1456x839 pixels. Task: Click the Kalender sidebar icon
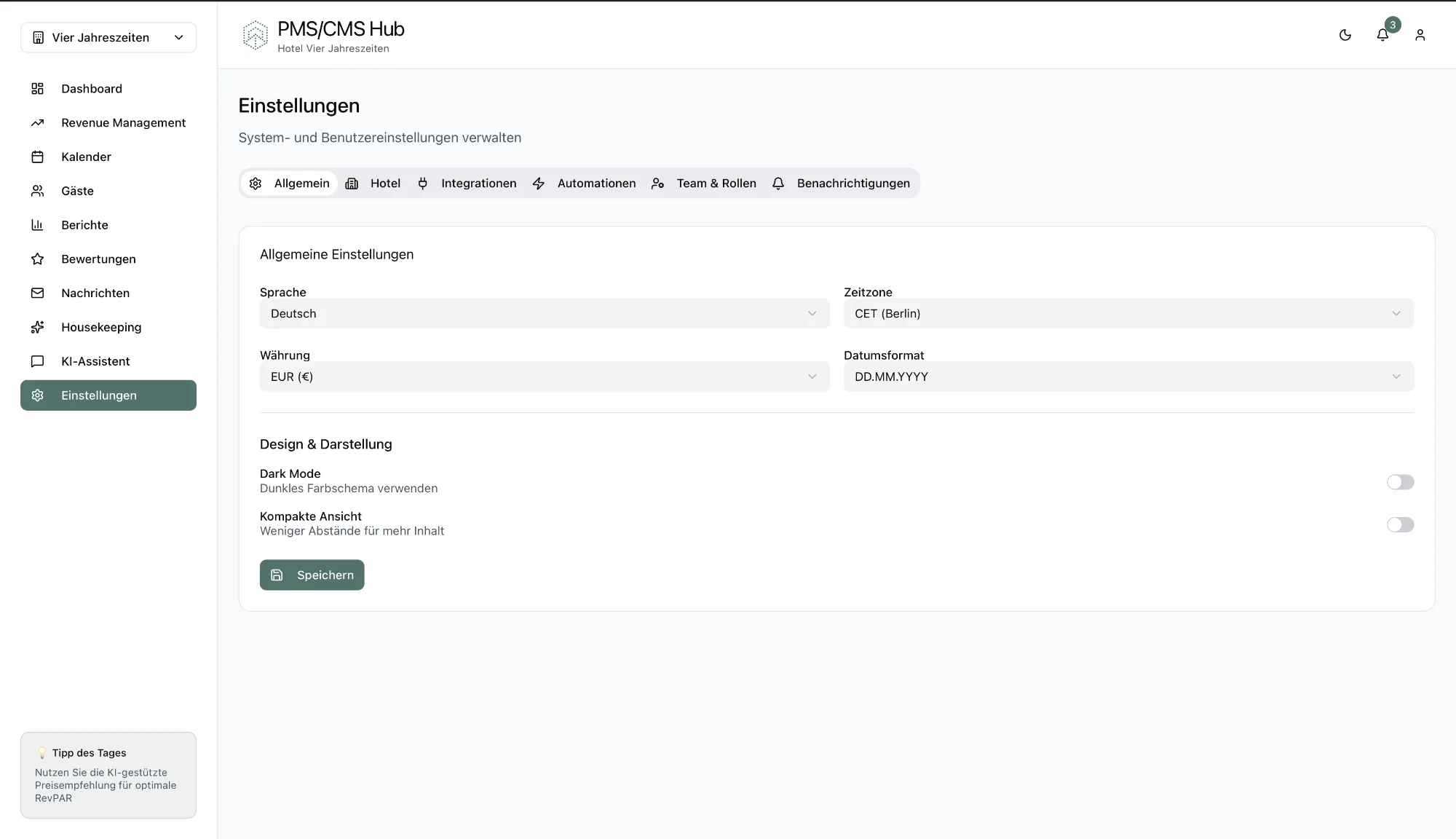point(38,157)
